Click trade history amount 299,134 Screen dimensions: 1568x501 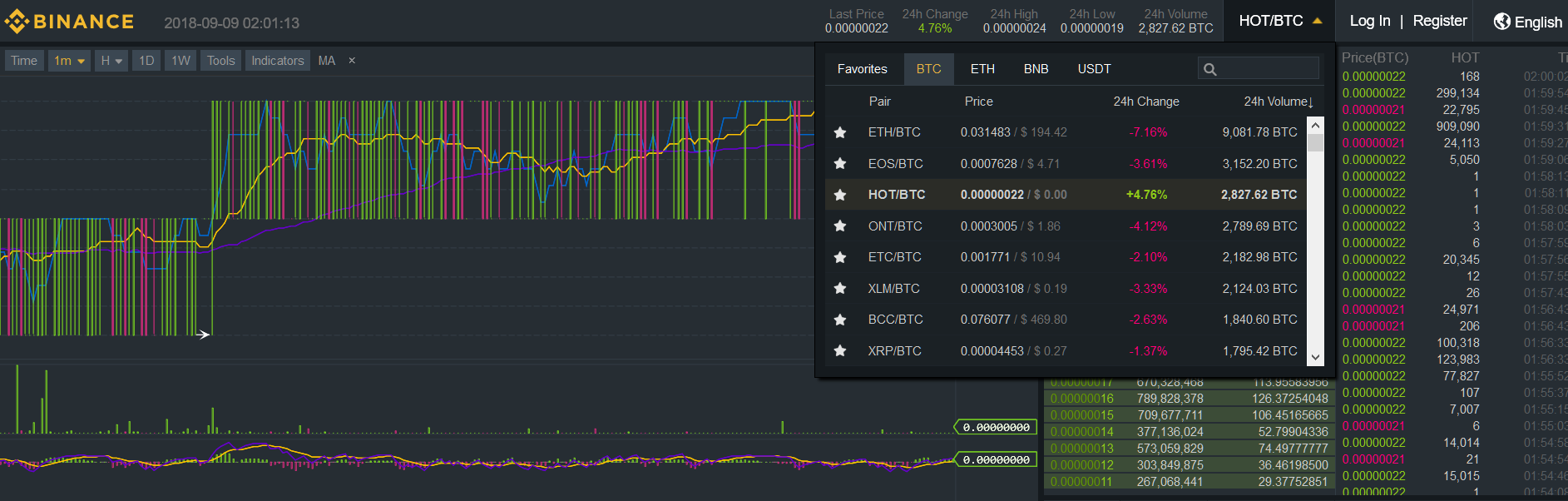click(x=1457, y=93)
